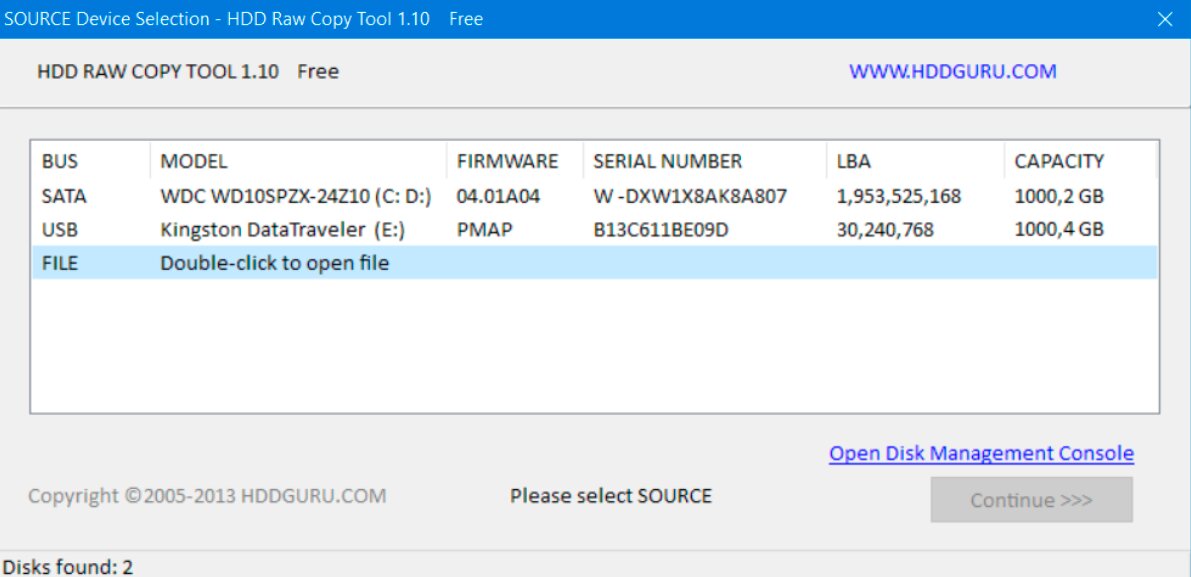1191x577 pixels.
Task: Click the 'Disks found: 2' status bar
Action: tap(68, 566)
